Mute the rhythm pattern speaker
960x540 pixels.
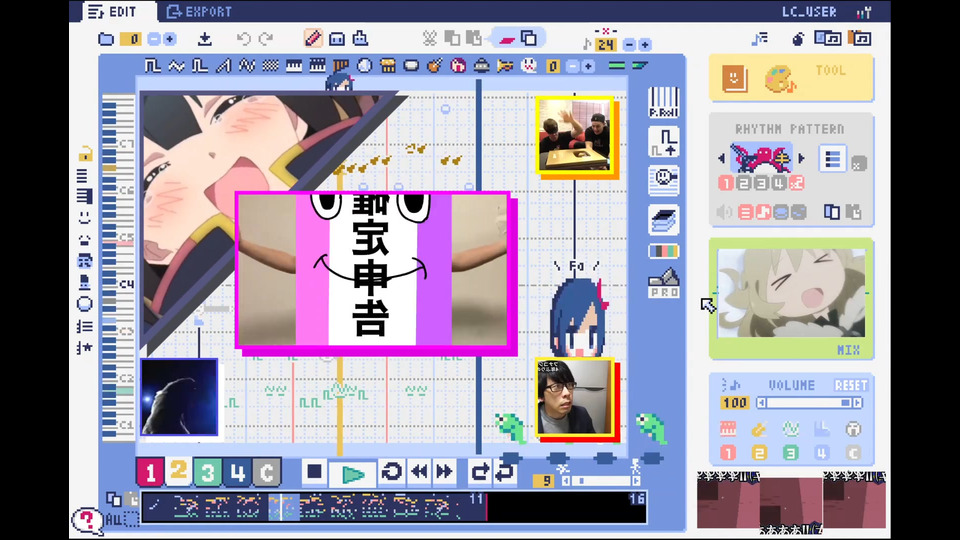(x=724, y=212)
